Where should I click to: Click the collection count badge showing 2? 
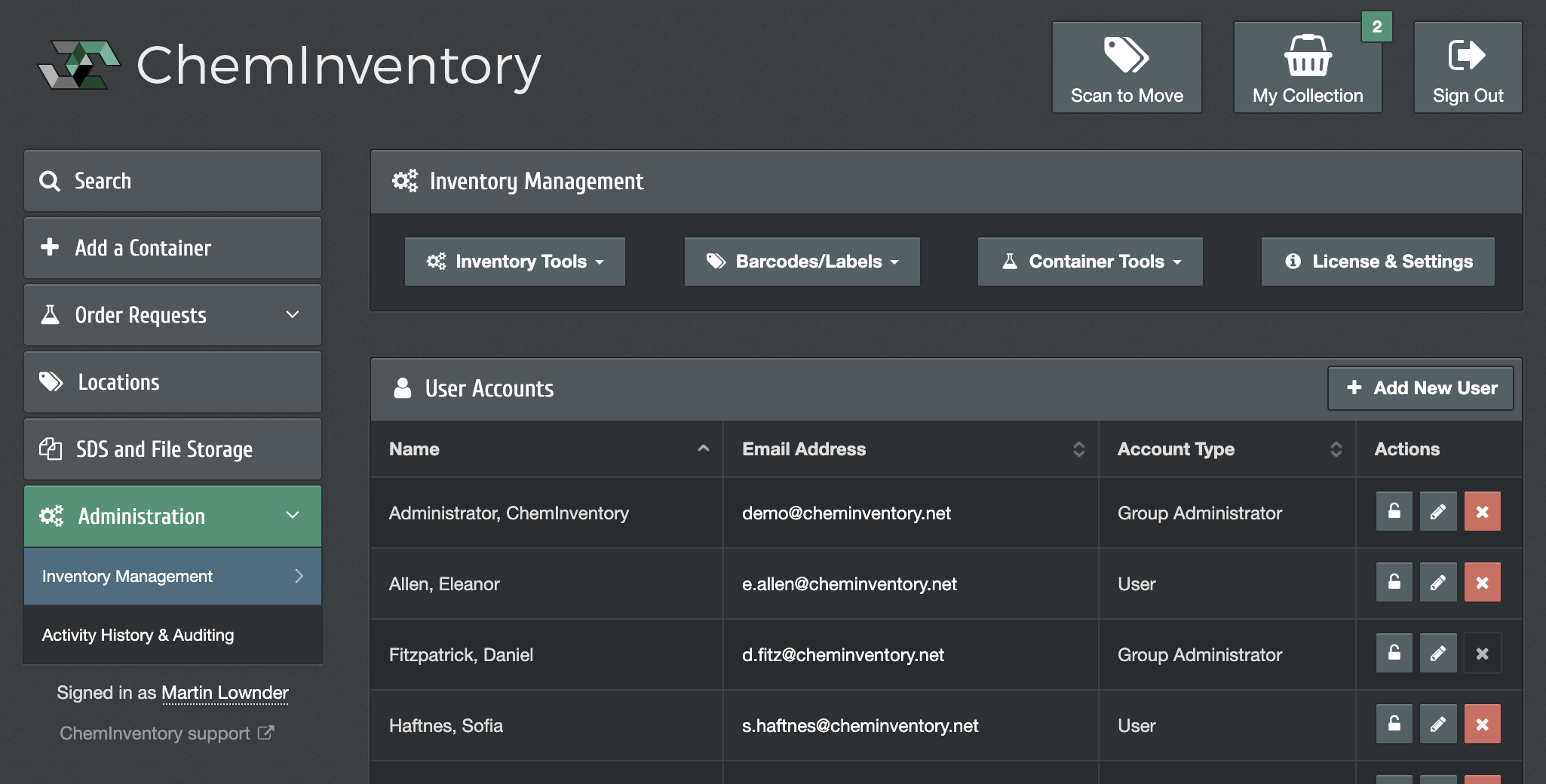pos(1376,27)
